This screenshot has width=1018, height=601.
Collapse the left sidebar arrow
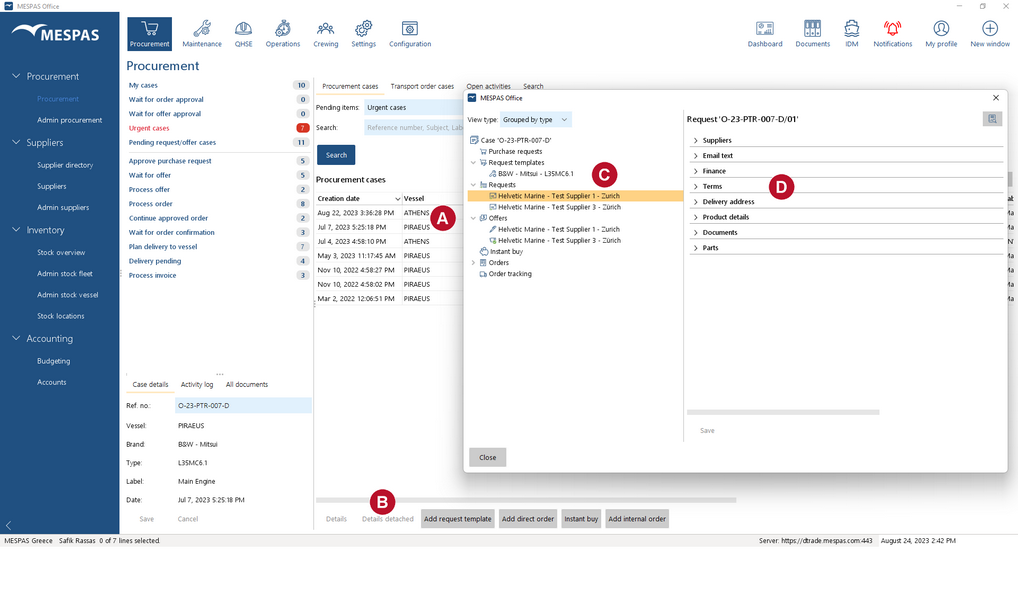pyautogui.click(x=8, y=525)
